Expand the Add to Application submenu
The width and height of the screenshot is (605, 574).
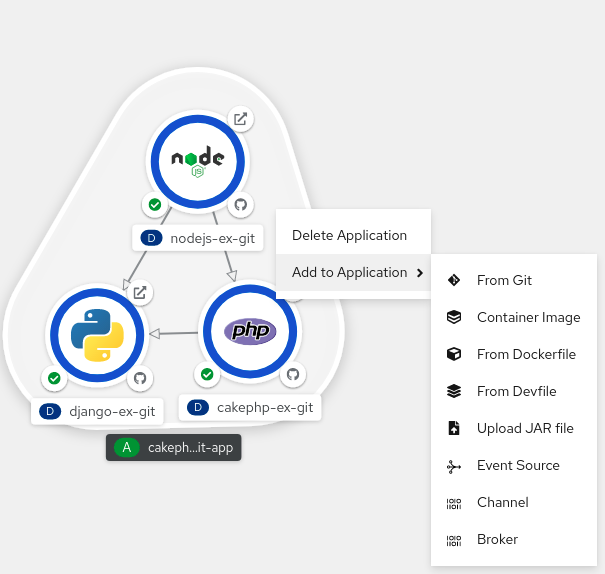(x=352, y=272)
